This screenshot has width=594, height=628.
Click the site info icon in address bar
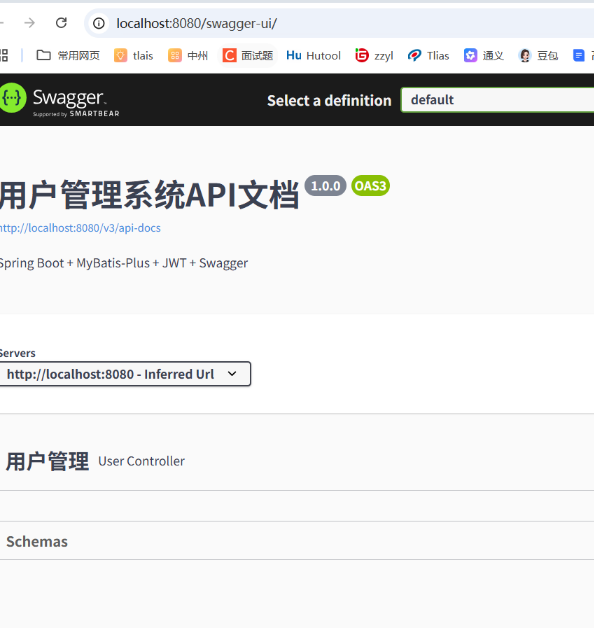tap(99, 23)
